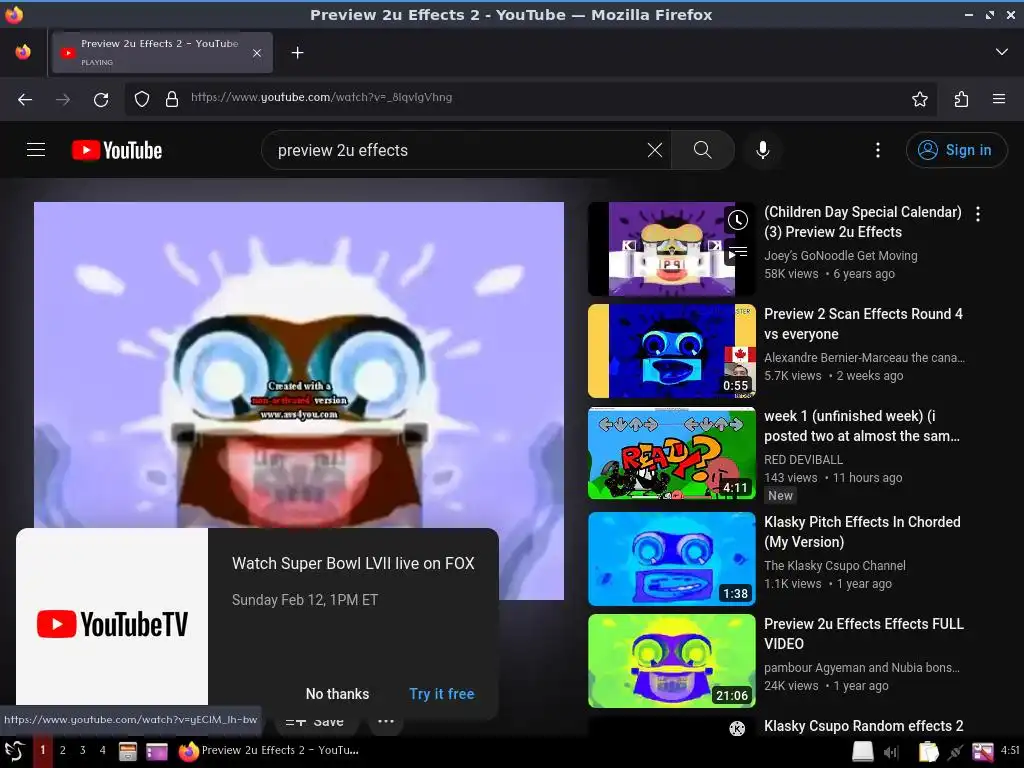This screenshot has width=1024, height=768.
Task: Open the terminal icon in the taskbar
Action: click(157, 751)
